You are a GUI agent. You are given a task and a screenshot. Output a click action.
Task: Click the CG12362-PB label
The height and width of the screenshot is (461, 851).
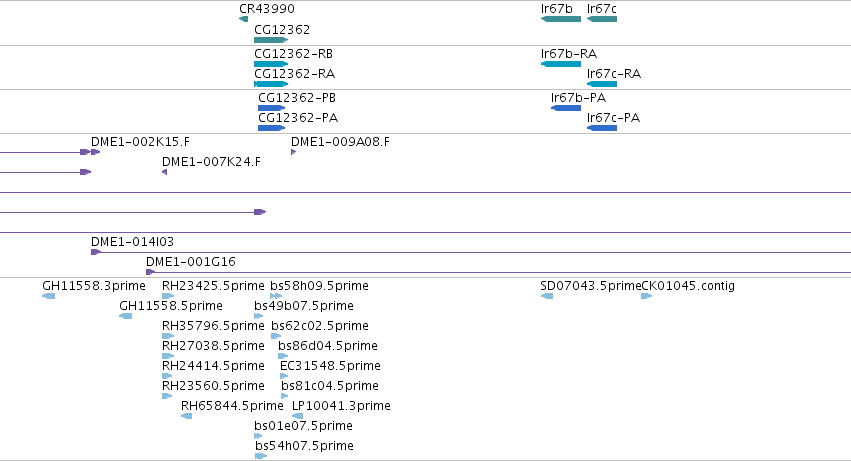[x=297, y=98]
